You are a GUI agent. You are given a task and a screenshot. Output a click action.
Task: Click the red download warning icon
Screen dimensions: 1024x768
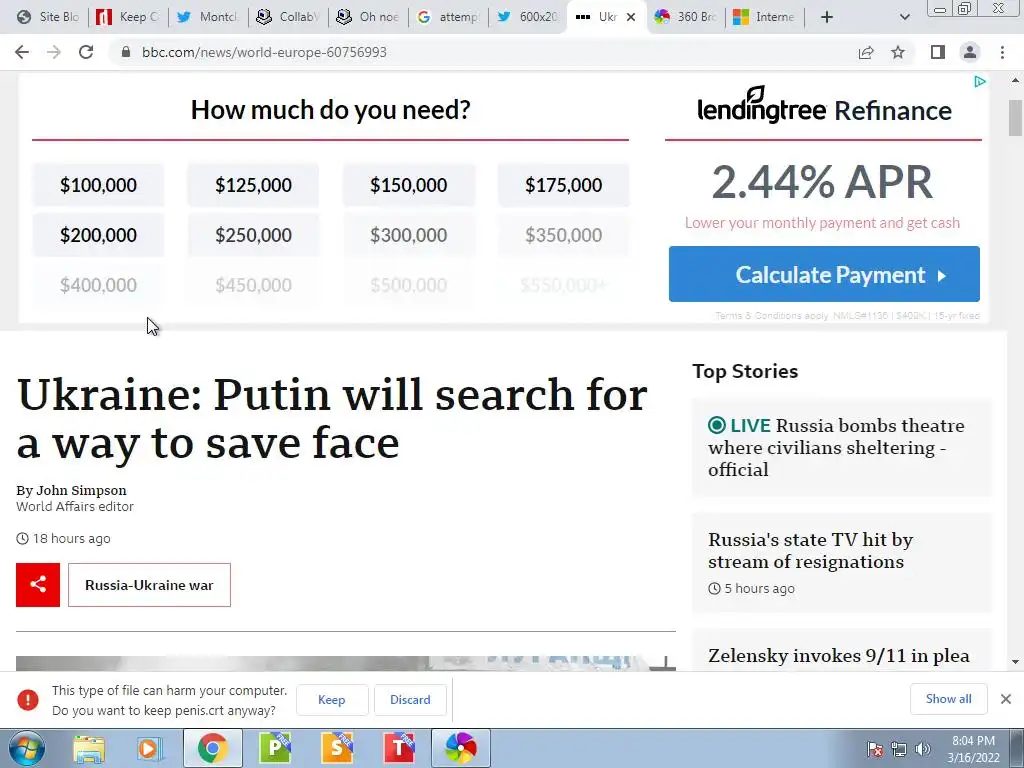coord(27,700)
